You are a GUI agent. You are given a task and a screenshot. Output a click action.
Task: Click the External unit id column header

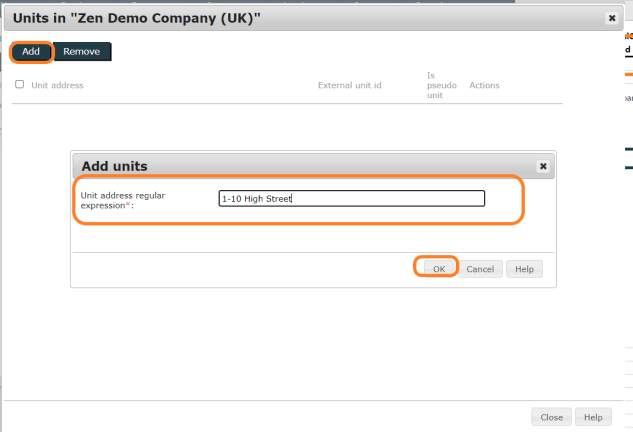[x=350, y=85]
